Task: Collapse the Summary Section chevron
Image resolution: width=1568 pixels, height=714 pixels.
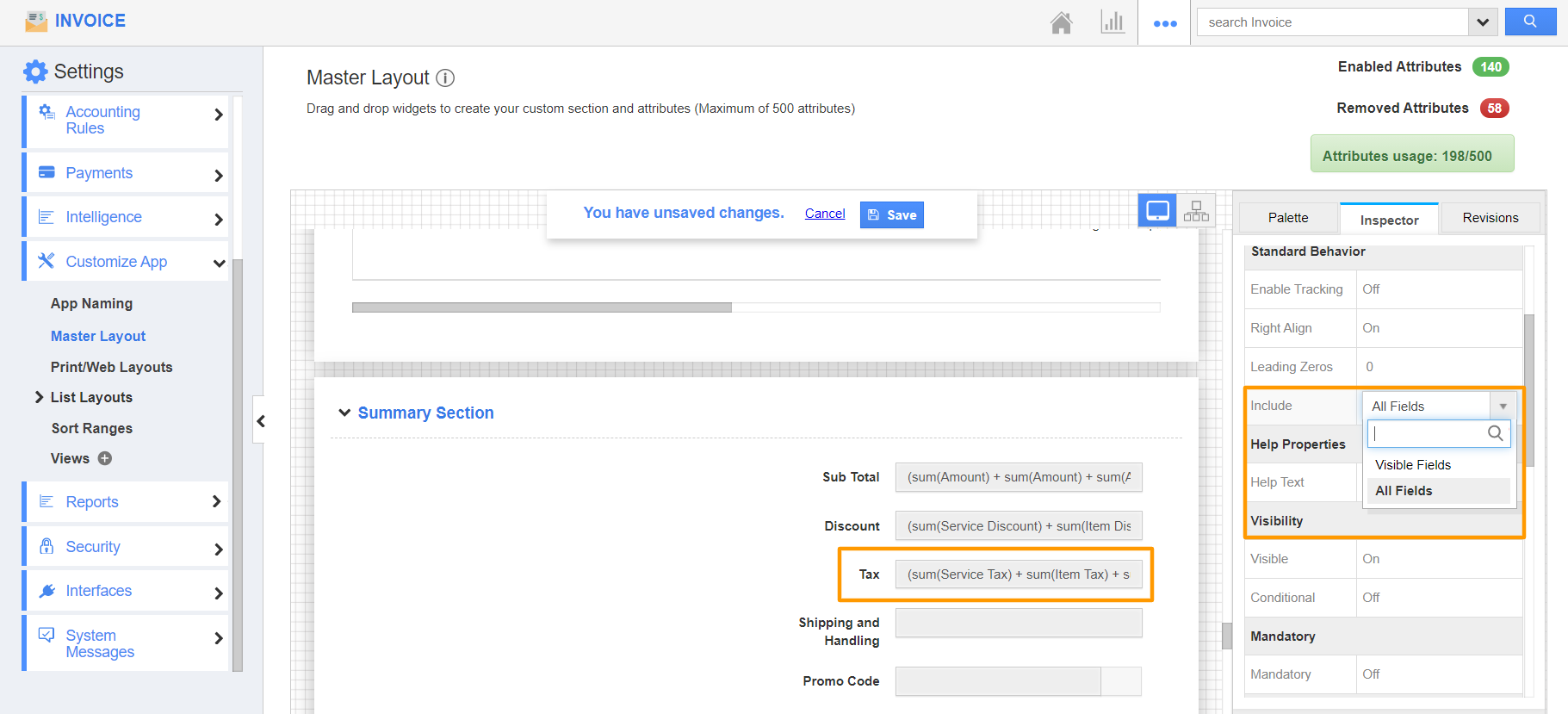Action: 344,413
